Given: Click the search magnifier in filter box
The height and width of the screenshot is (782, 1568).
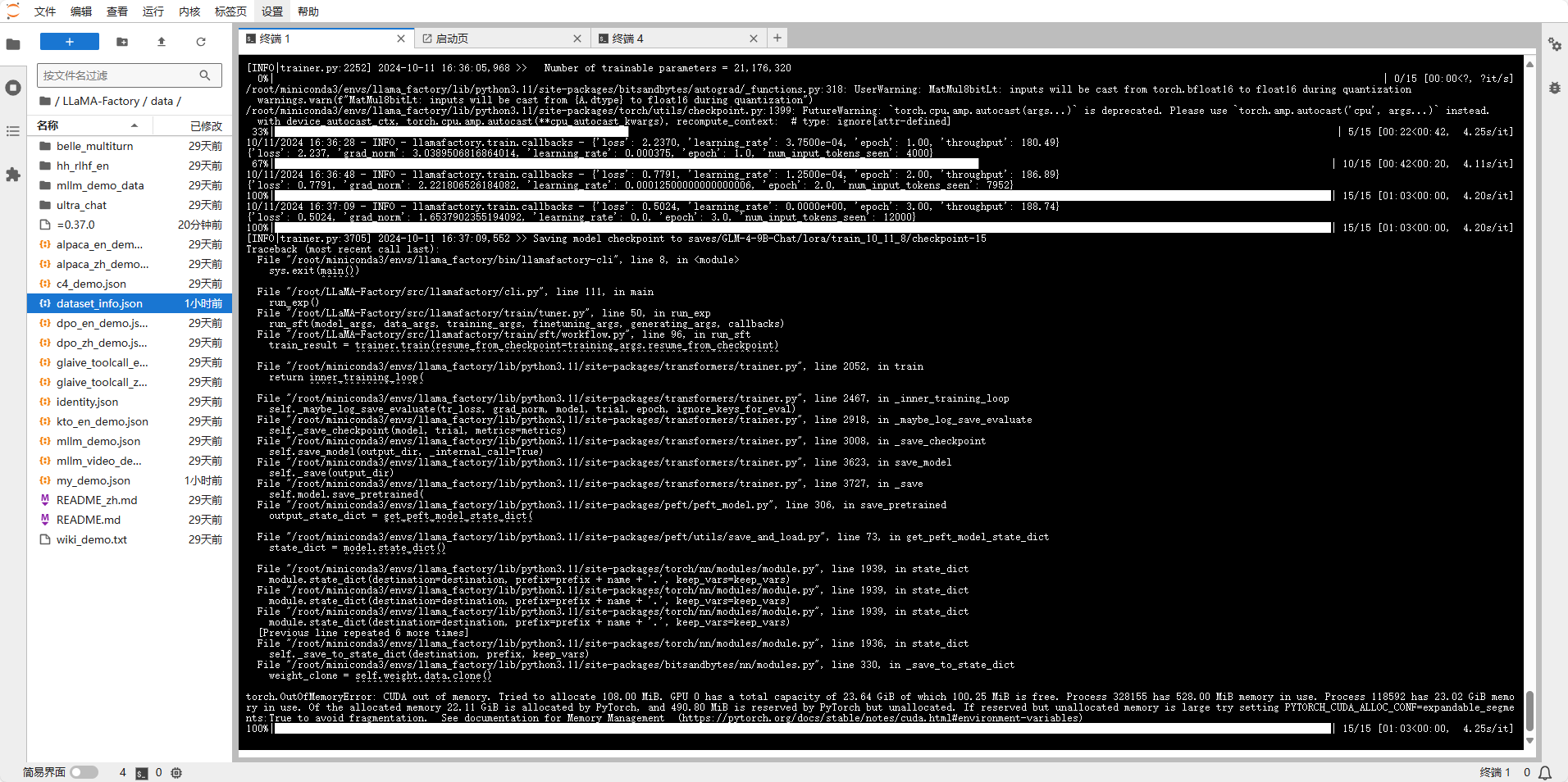Looking at the screenshot, I should [205, 75].
